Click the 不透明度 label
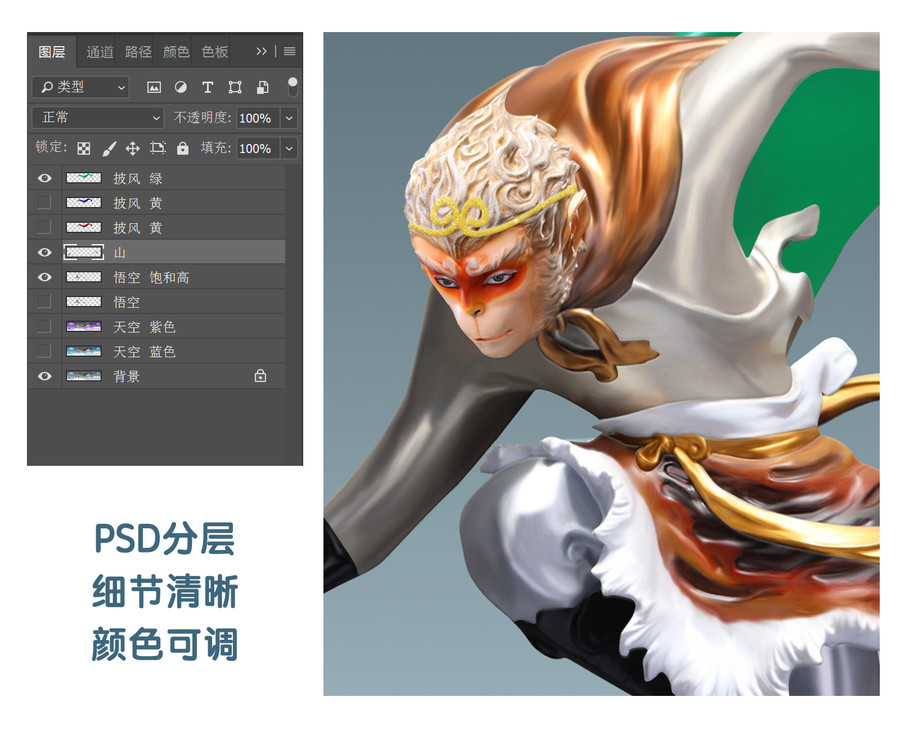The width and height of the screenshot is (900, 737). point(202,118)
